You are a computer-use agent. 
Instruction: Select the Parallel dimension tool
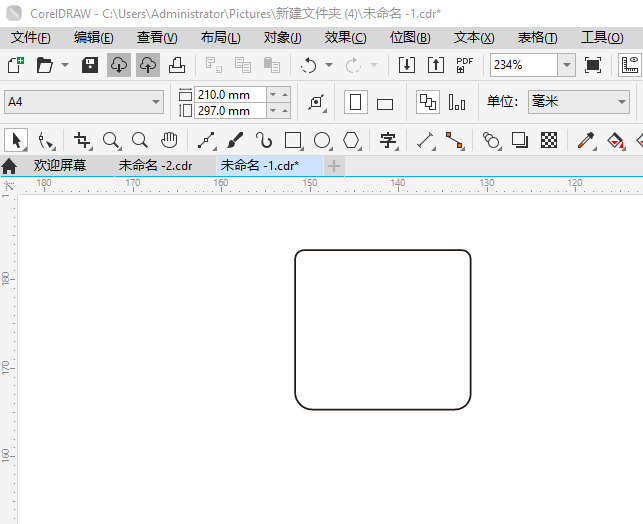426,140
